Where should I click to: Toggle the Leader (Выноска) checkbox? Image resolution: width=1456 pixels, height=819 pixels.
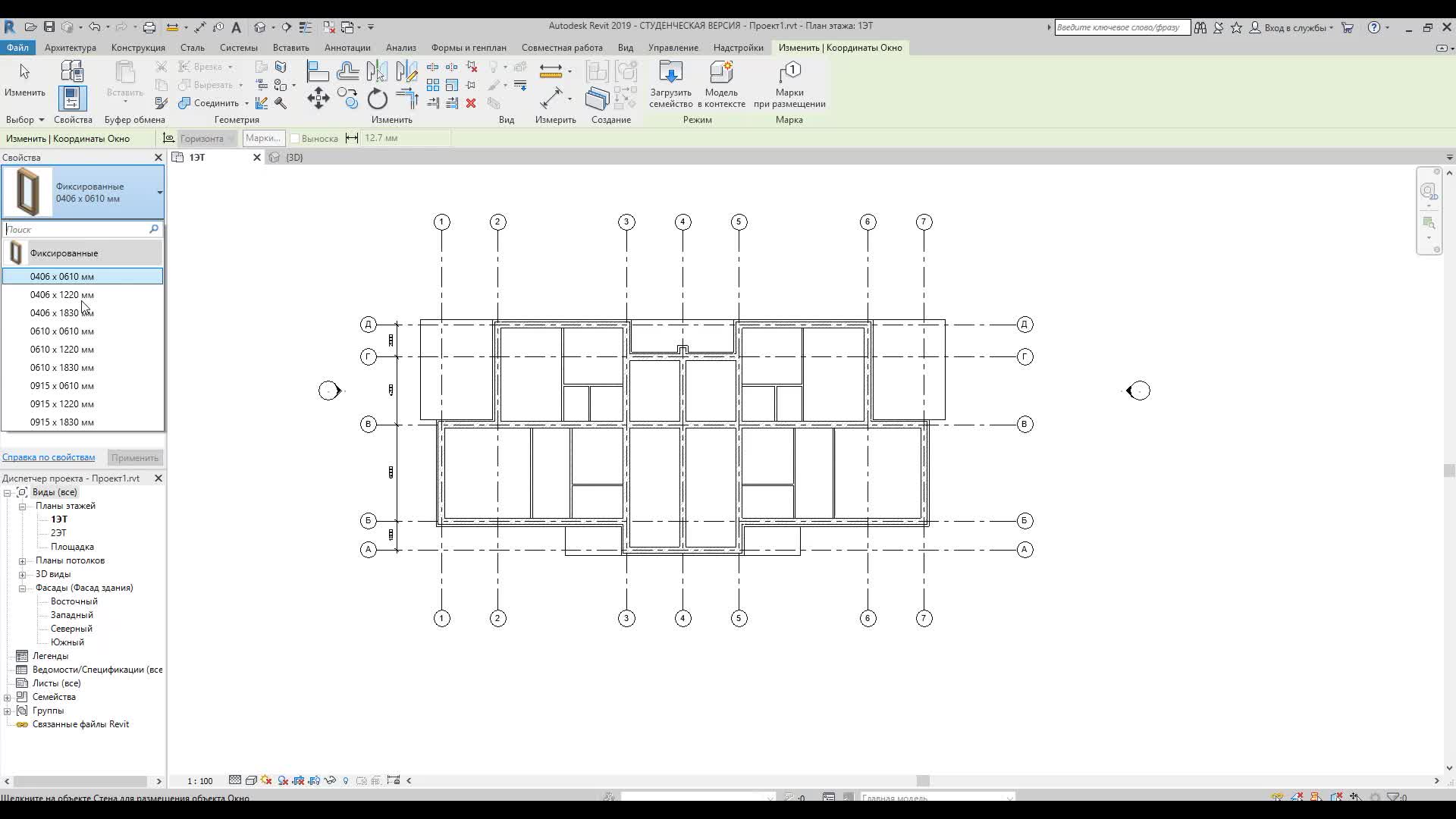[x=296, y=139]
